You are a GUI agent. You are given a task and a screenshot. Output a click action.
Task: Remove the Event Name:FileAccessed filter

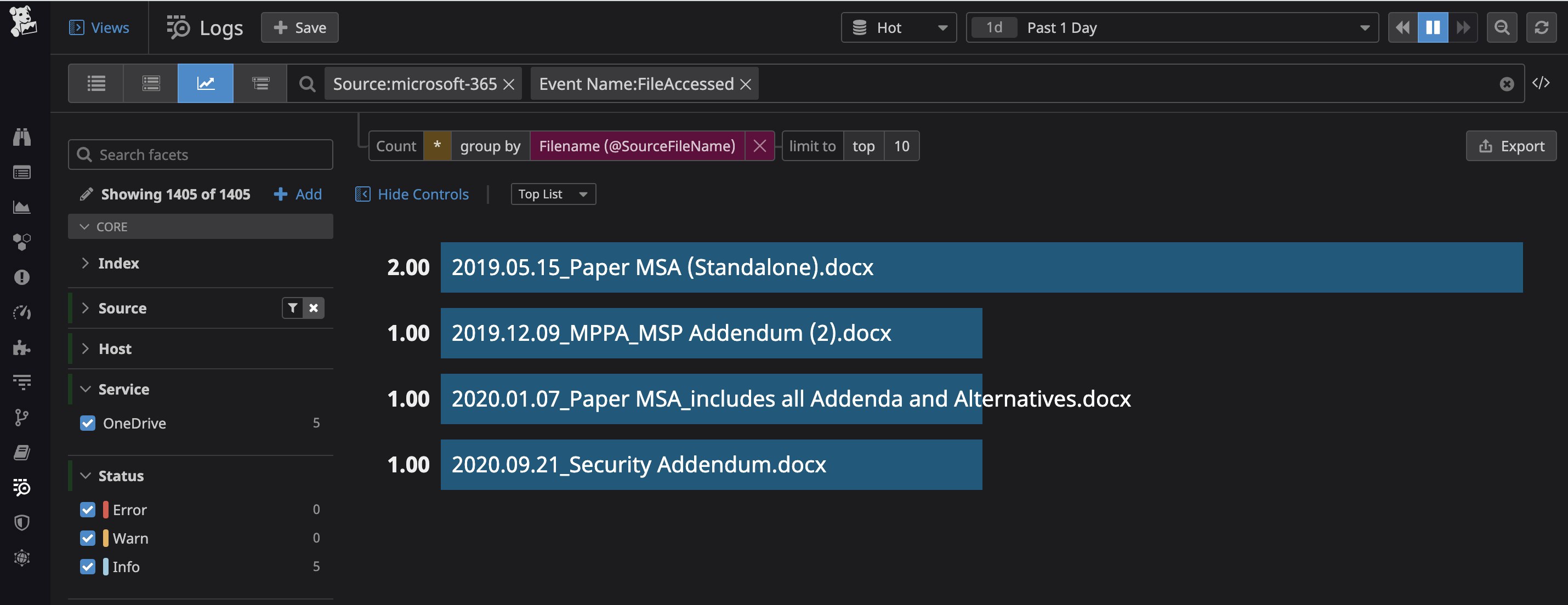pyautogui.click(x=746, y=84)
